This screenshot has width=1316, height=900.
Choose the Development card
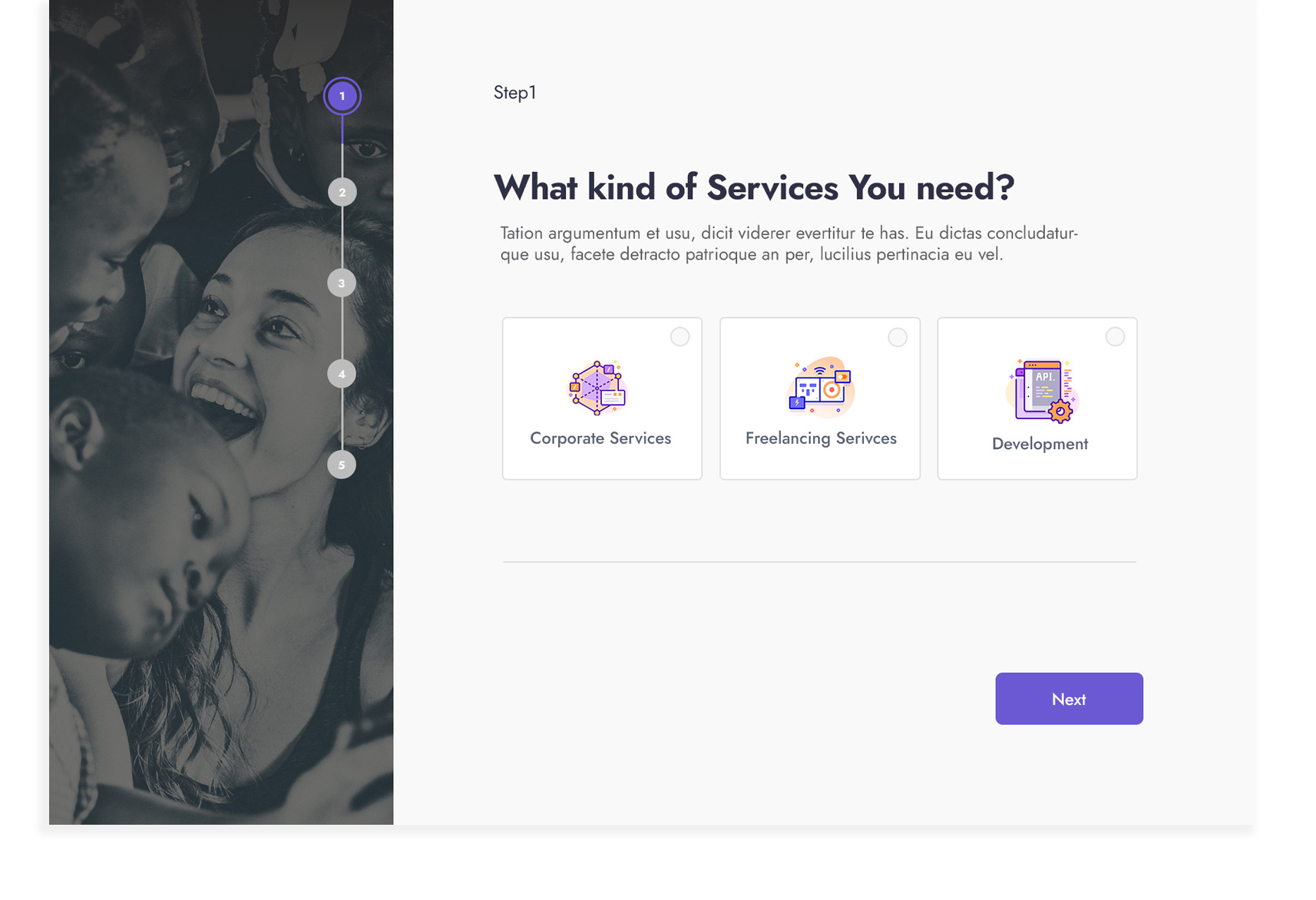click(1037, 399)
